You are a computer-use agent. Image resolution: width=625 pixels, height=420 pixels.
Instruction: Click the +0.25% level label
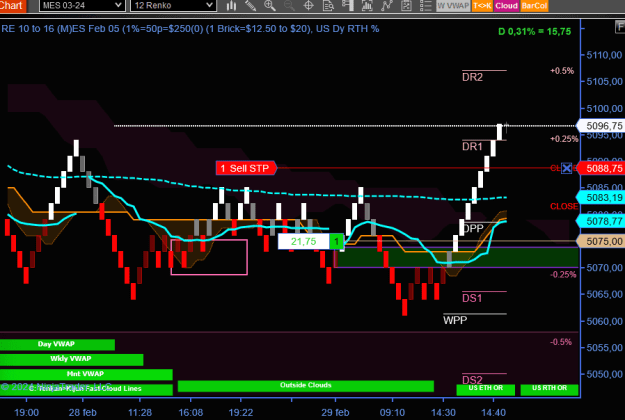[x=564, y=139]
